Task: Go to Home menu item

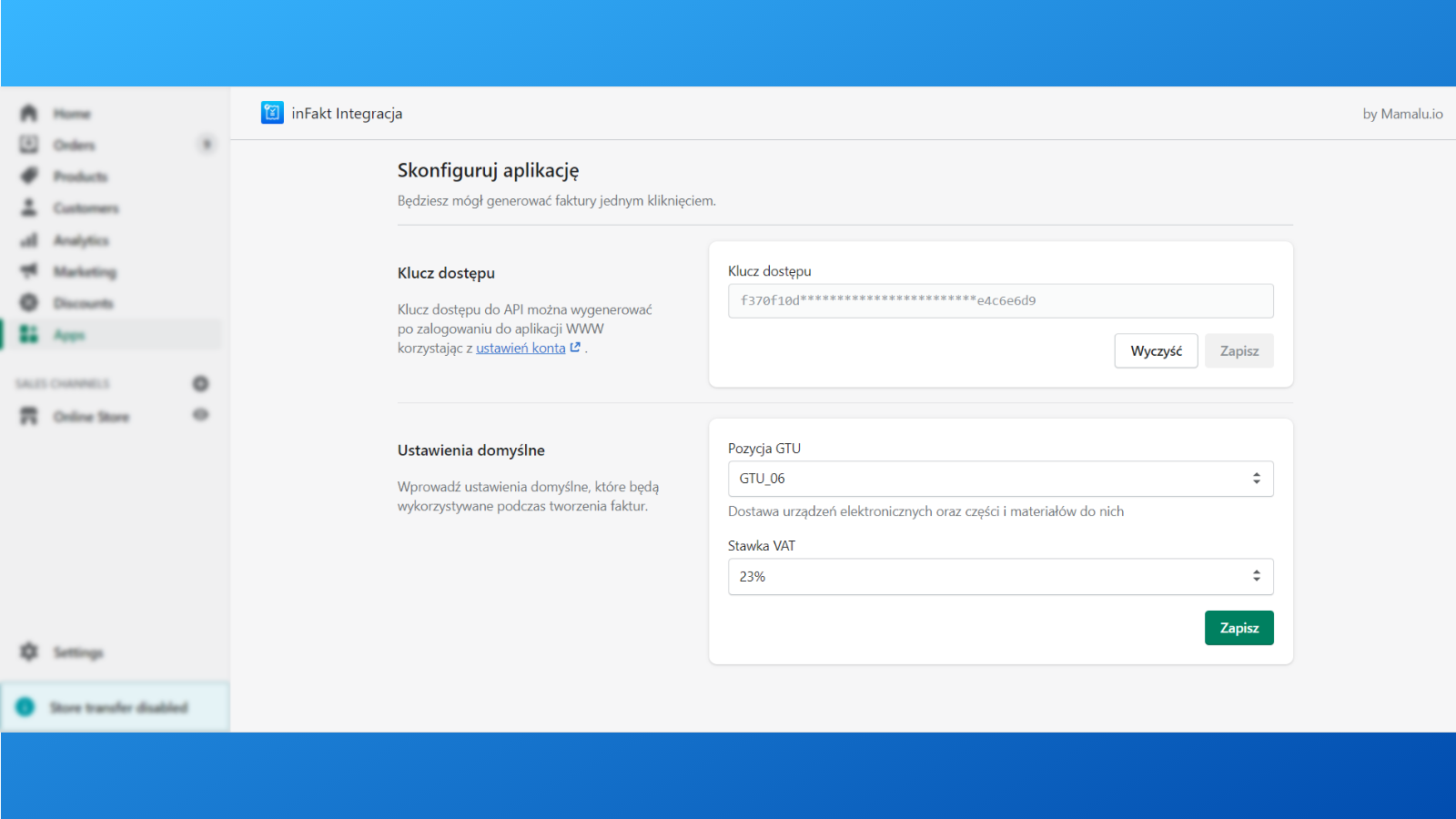Action: tap(72, 114)
